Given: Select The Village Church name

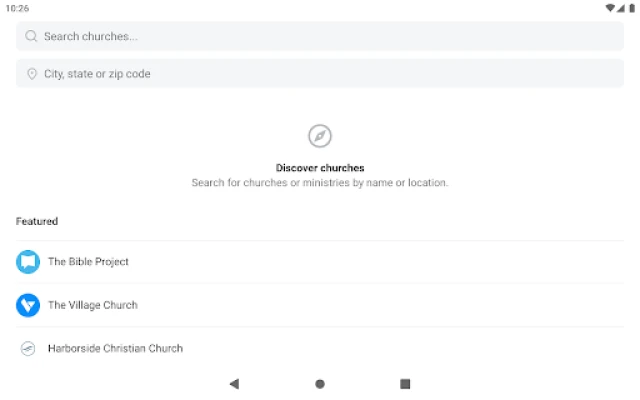Looking at the screenshot, I should coord(93,305).
